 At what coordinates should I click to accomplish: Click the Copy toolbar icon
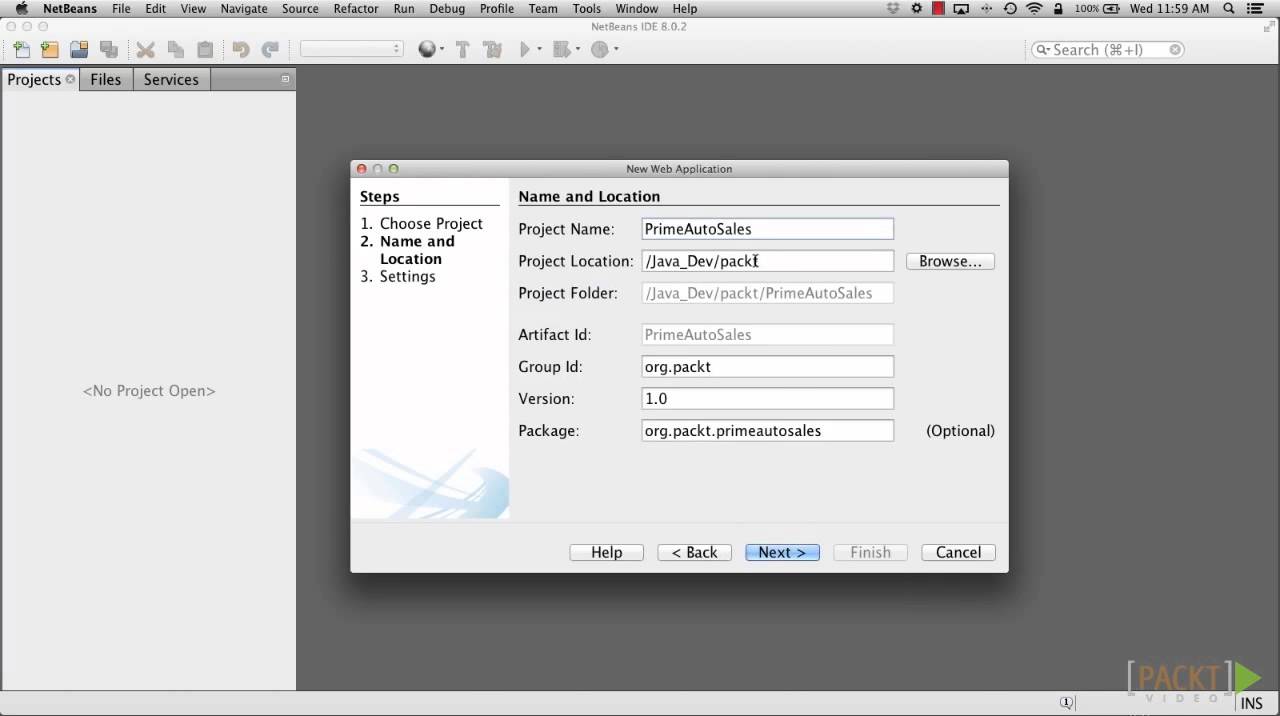(176, 49)
